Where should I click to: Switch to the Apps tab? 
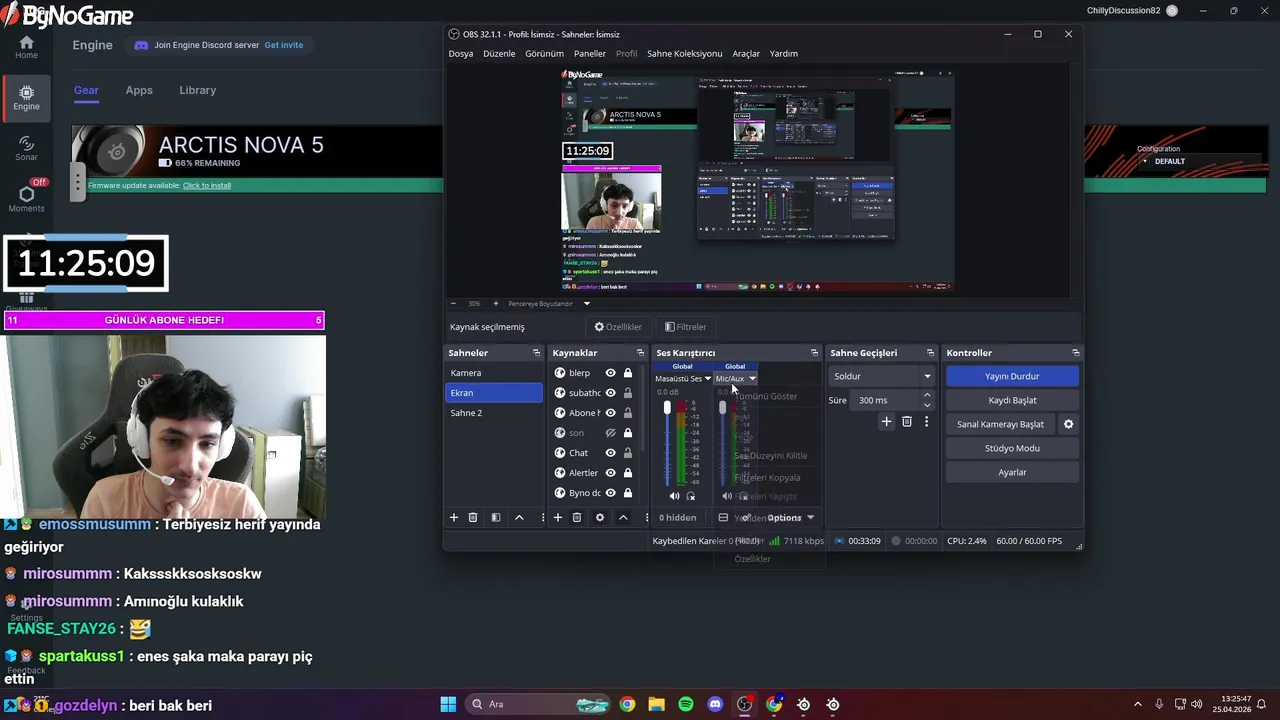(139, 90)
